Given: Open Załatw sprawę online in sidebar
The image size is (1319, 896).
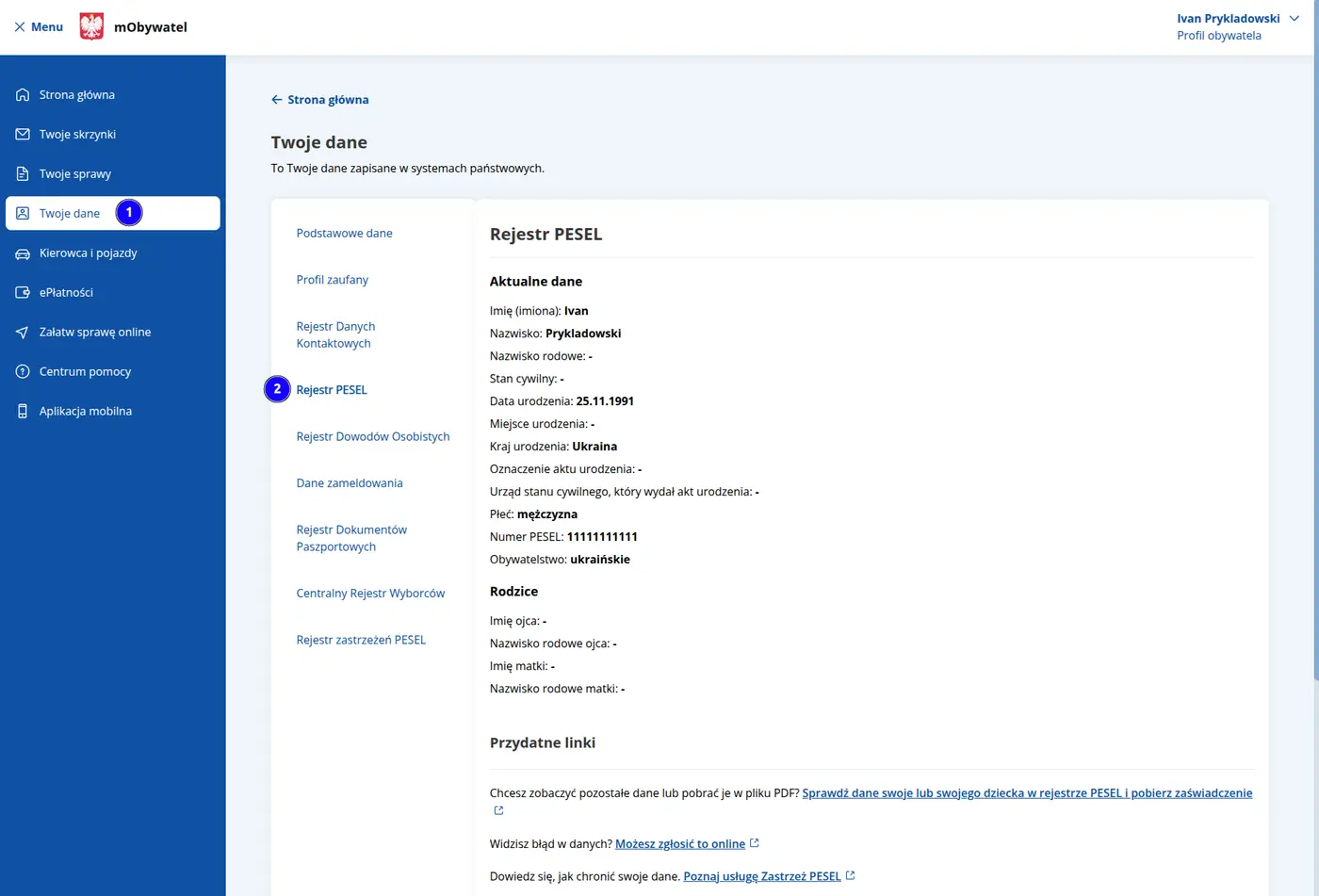Looking at the screenshot, I should (113, 333).
